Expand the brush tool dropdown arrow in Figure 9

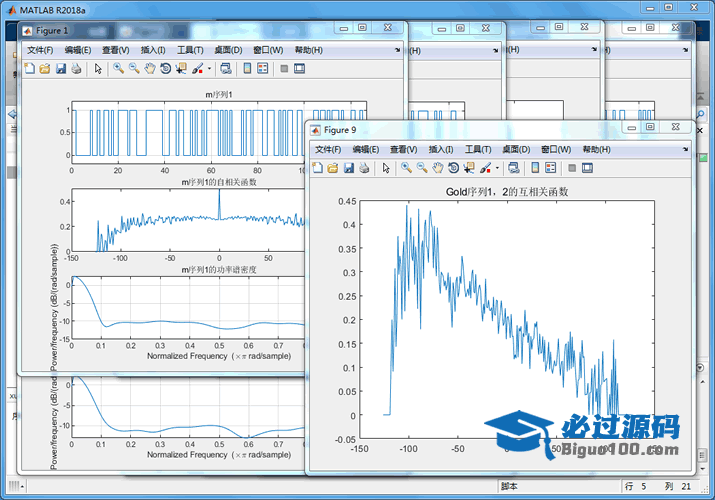497,168
